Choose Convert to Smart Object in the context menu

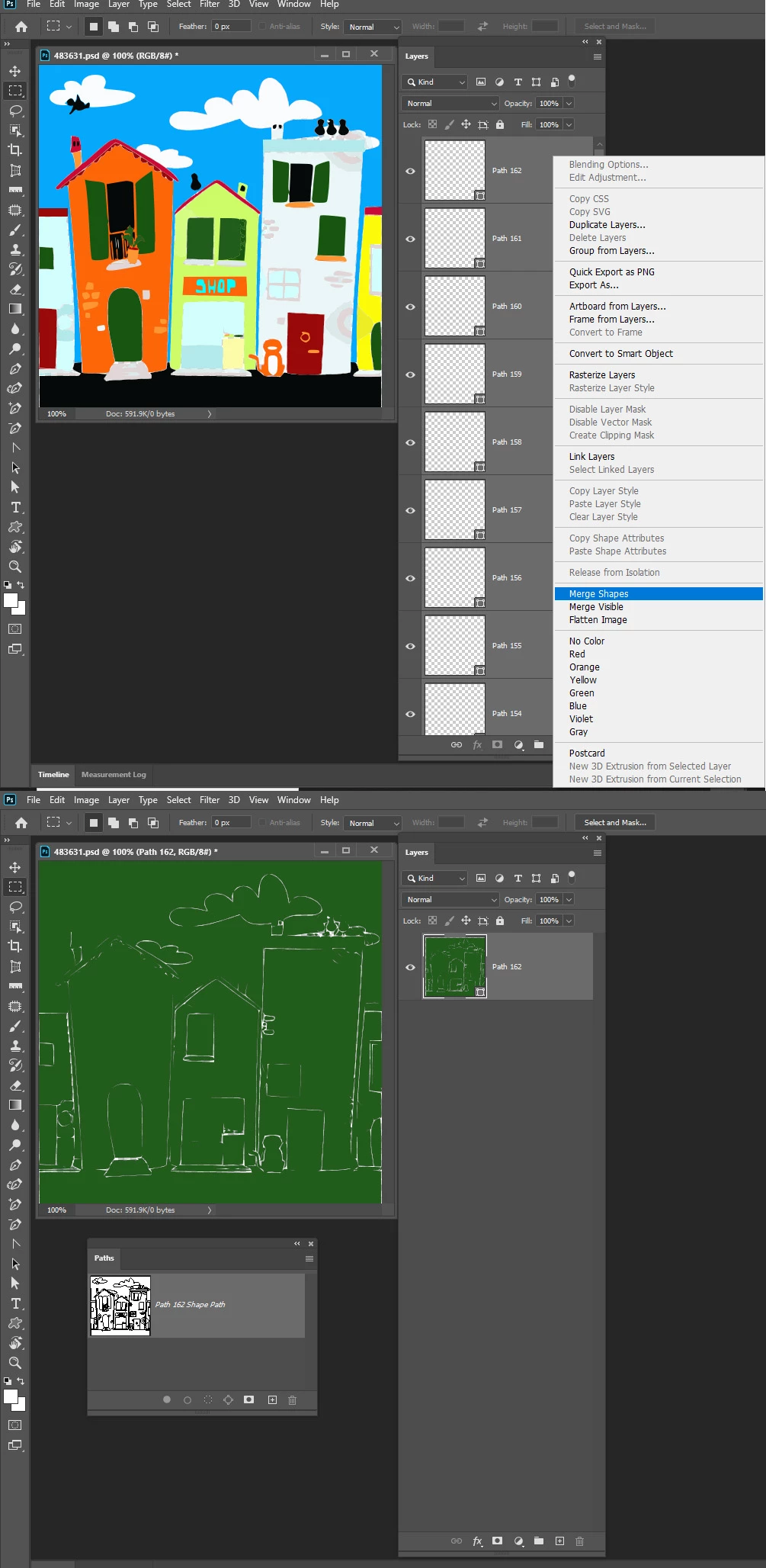point(621,353)
